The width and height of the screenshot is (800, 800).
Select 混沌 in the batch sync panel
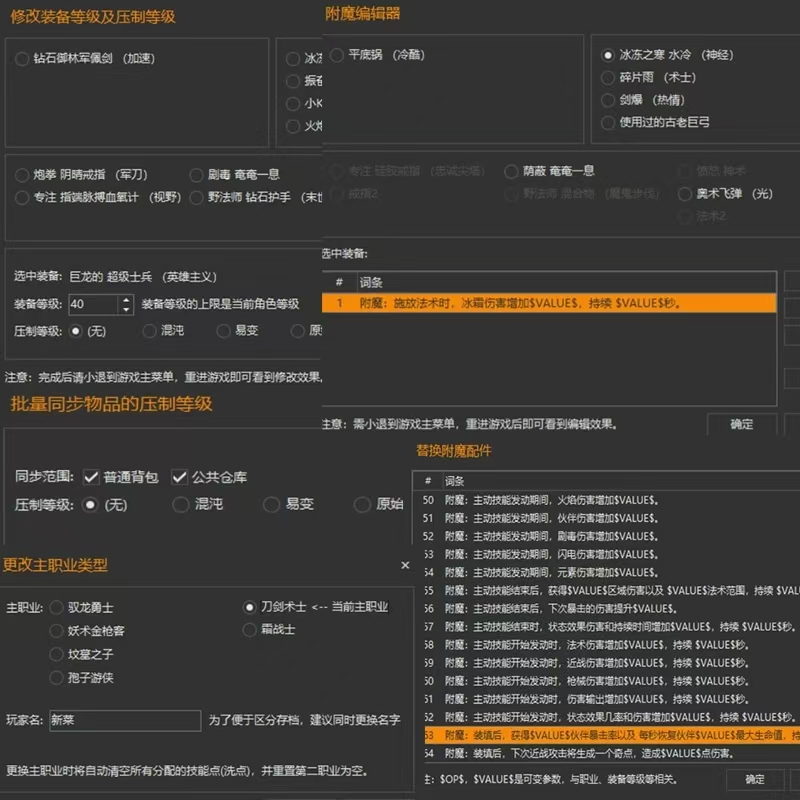click(x=181, y=505)
